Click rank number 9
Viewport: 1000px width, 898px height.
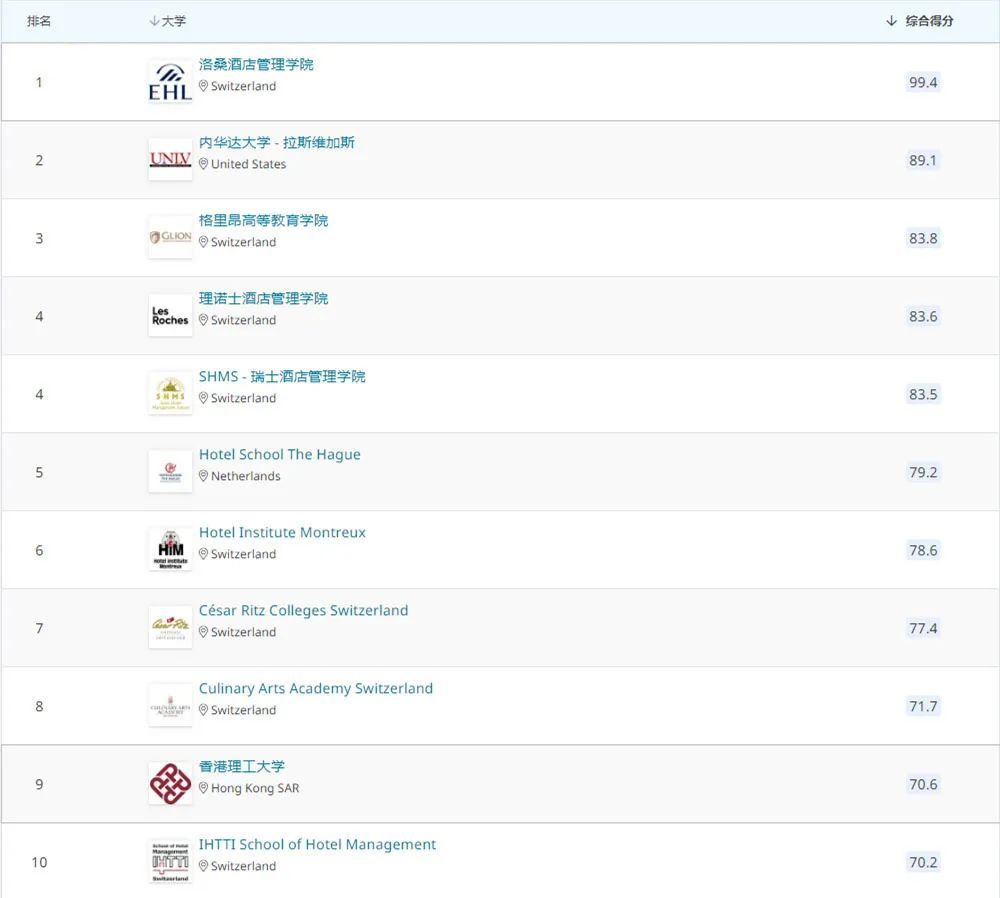(39, 784)
